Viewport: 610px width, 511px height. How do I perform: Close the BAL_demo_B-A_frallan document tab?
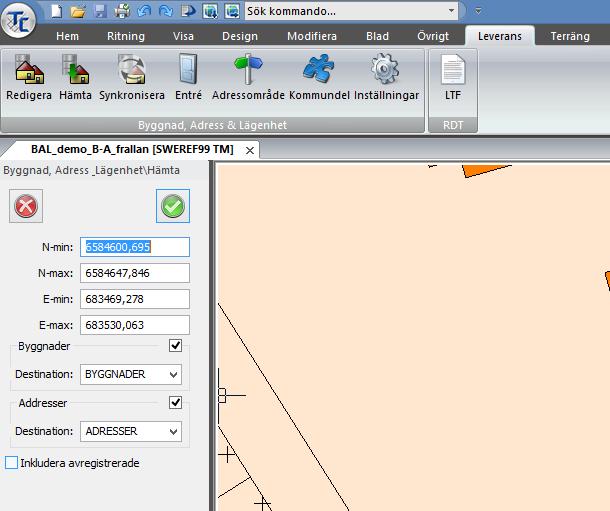[250, 150]
